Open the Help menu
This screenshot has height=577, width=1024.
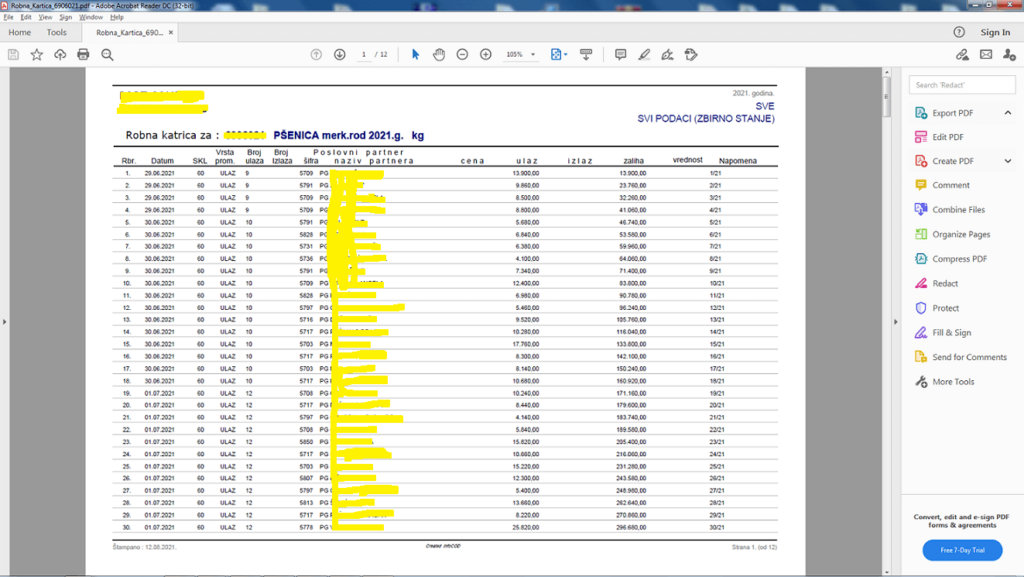coord(117,18)
